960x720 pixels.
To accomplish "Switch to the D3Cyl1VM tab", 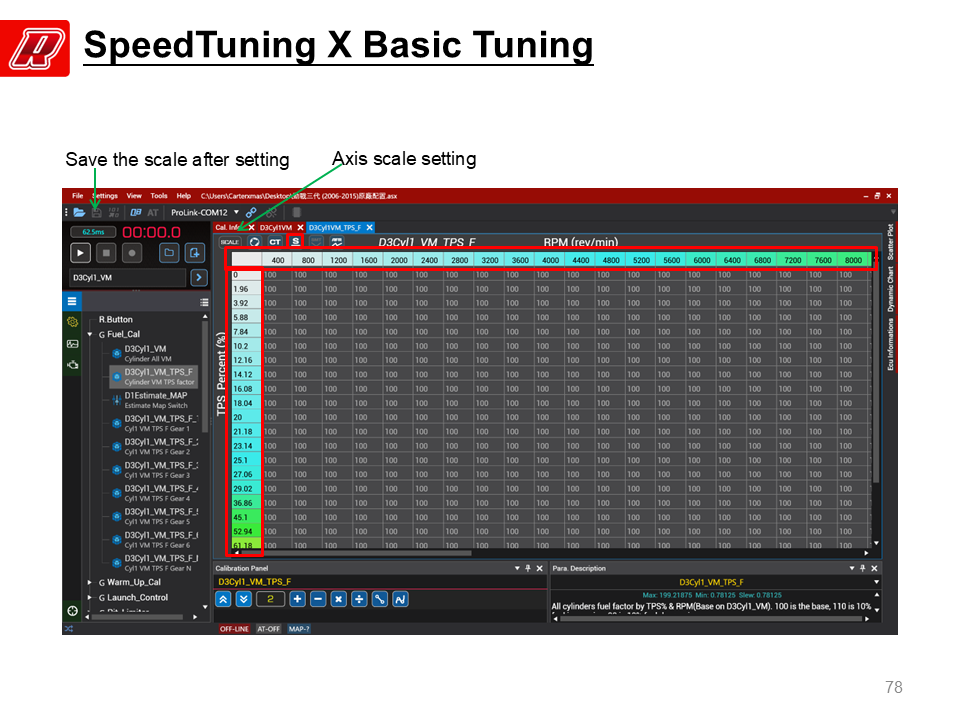I will pos(276,227).
